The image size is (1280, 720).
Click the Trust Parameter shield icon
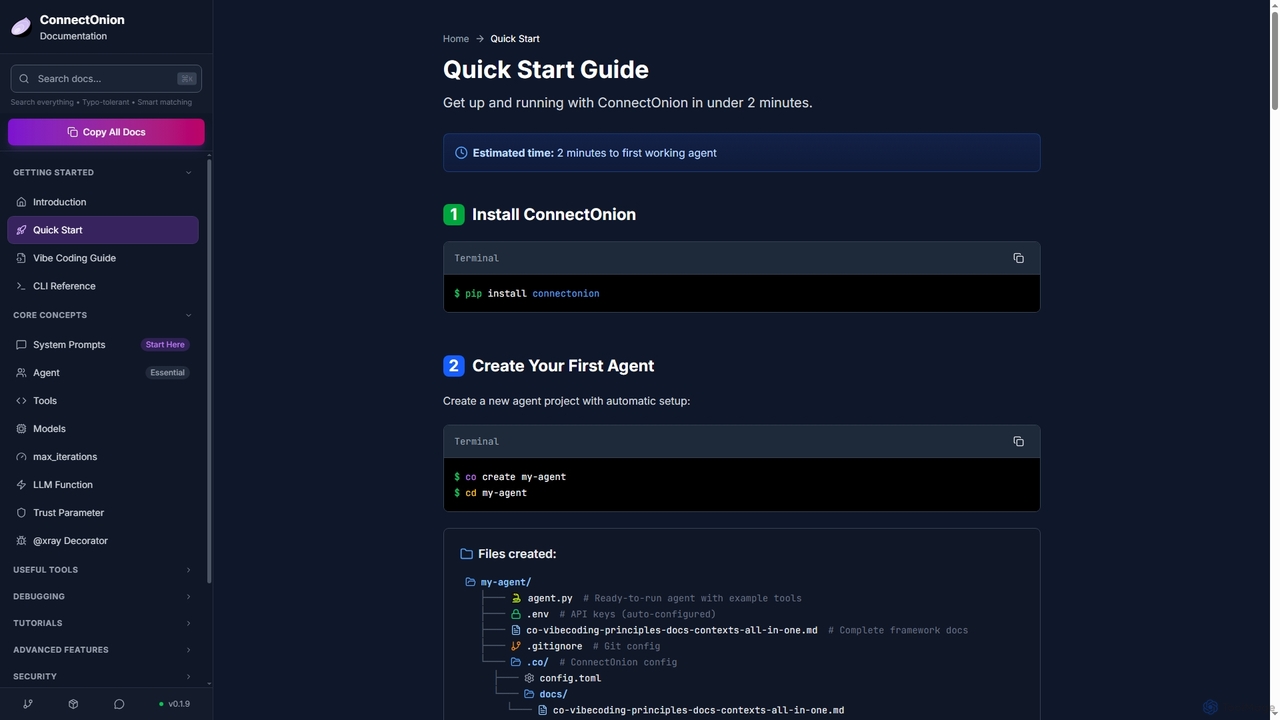click(x=21, y=513)
